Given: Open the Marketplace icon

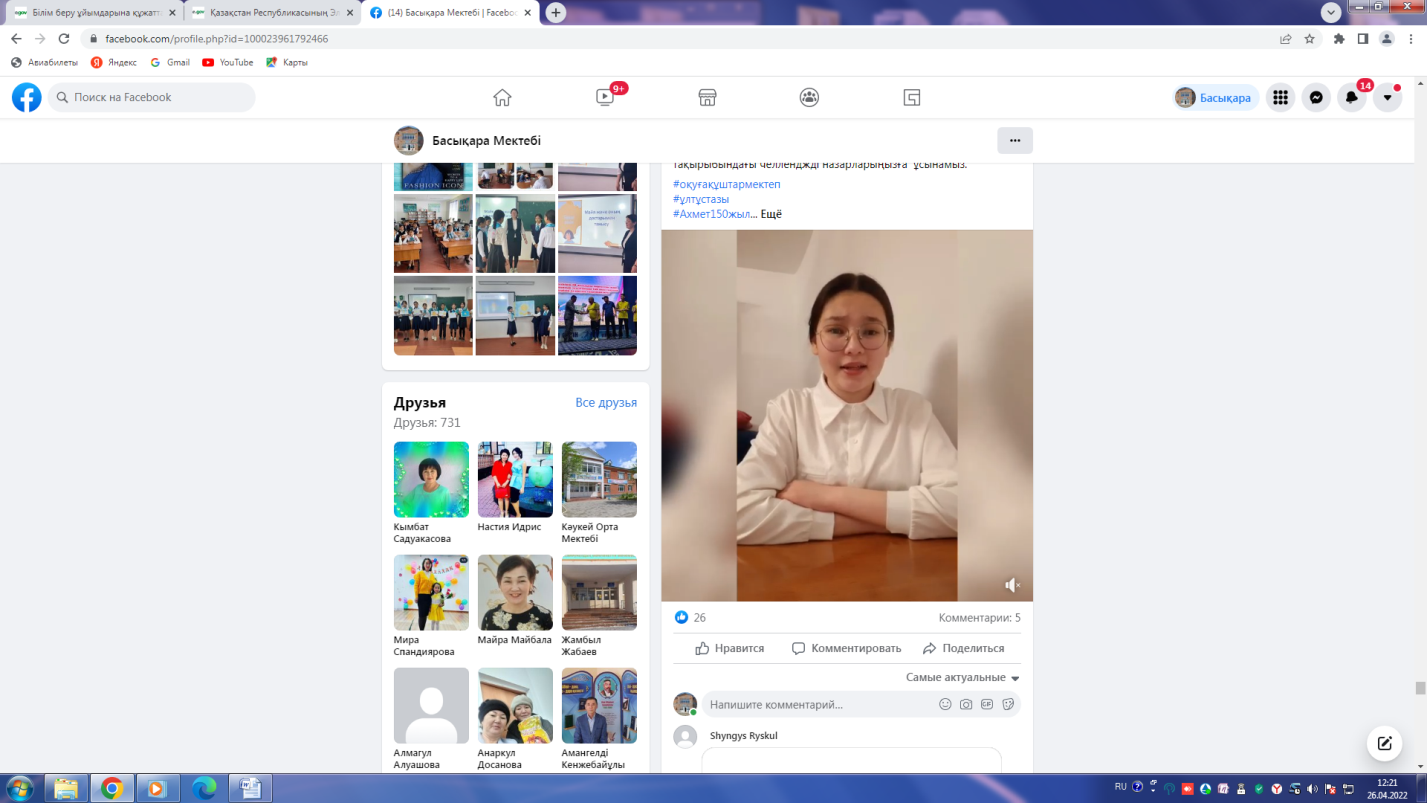Looking at the screenshot, I should click(x=707, y=97).
